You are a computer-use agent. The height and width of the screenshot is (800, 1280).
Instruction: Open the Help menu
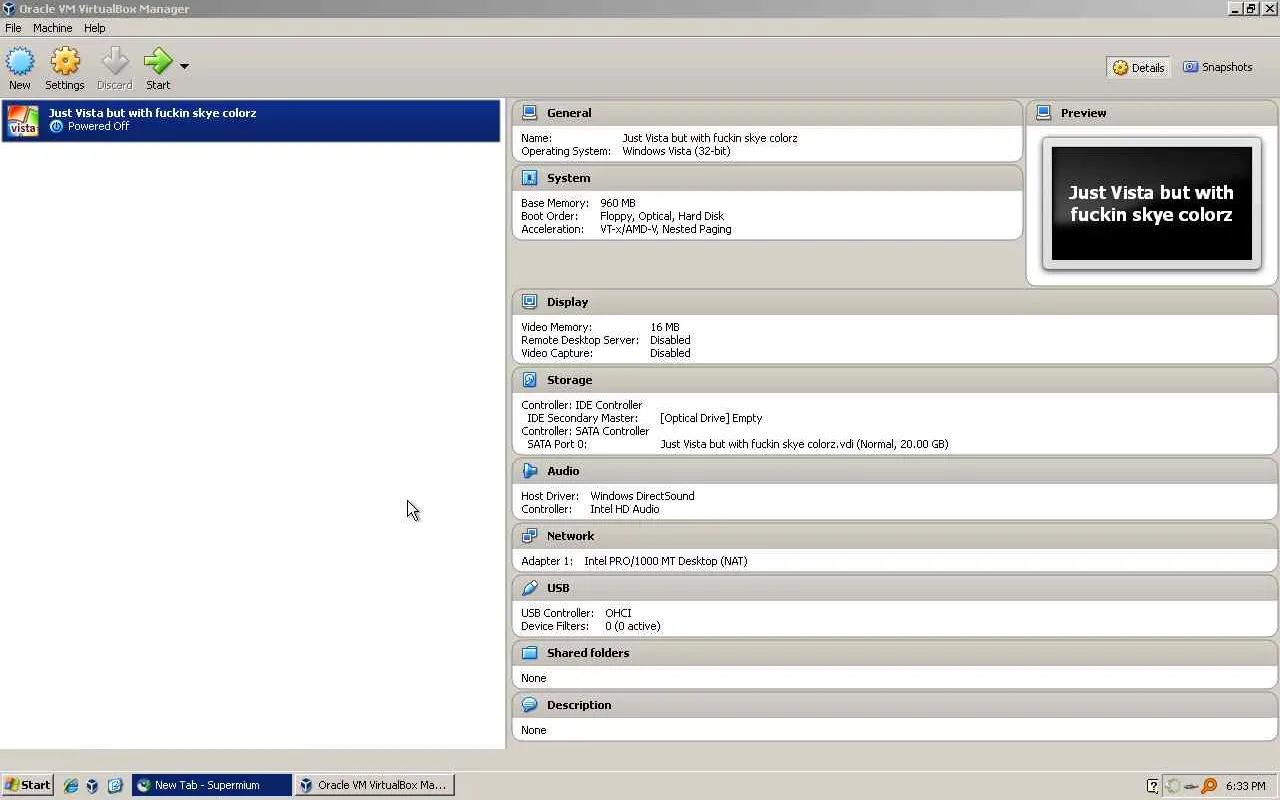click(x=95, y=28)
